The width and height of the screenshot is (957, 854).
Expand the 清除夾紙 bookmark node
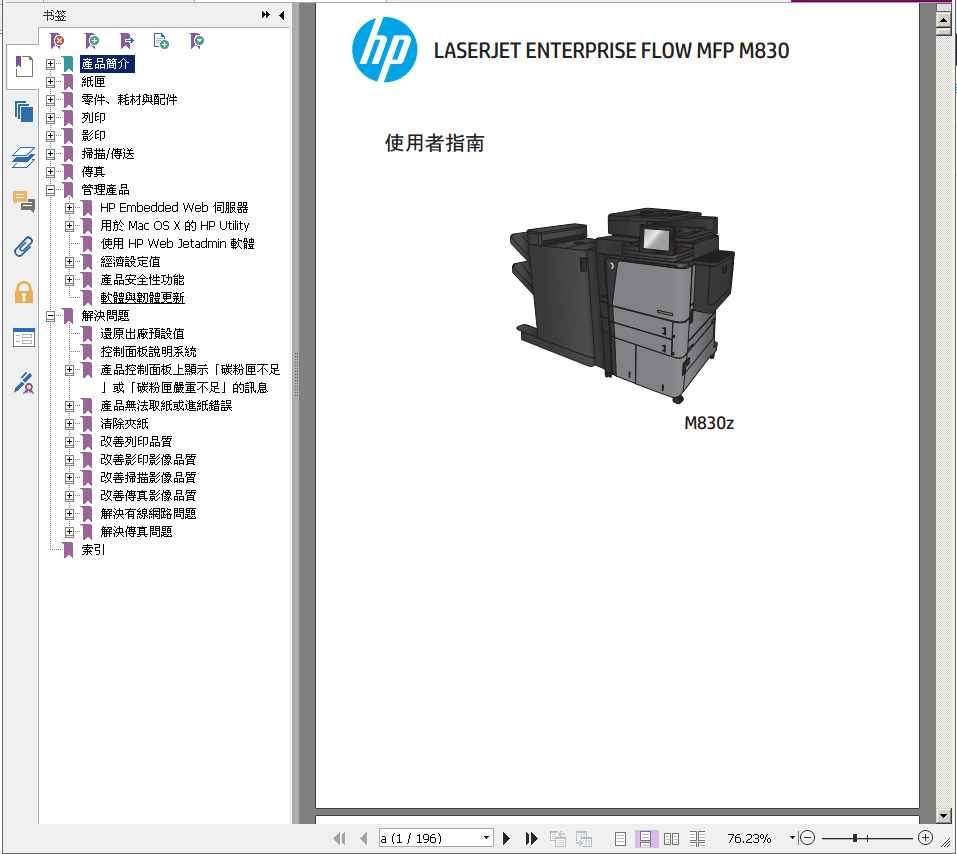[x=70, y=424]
